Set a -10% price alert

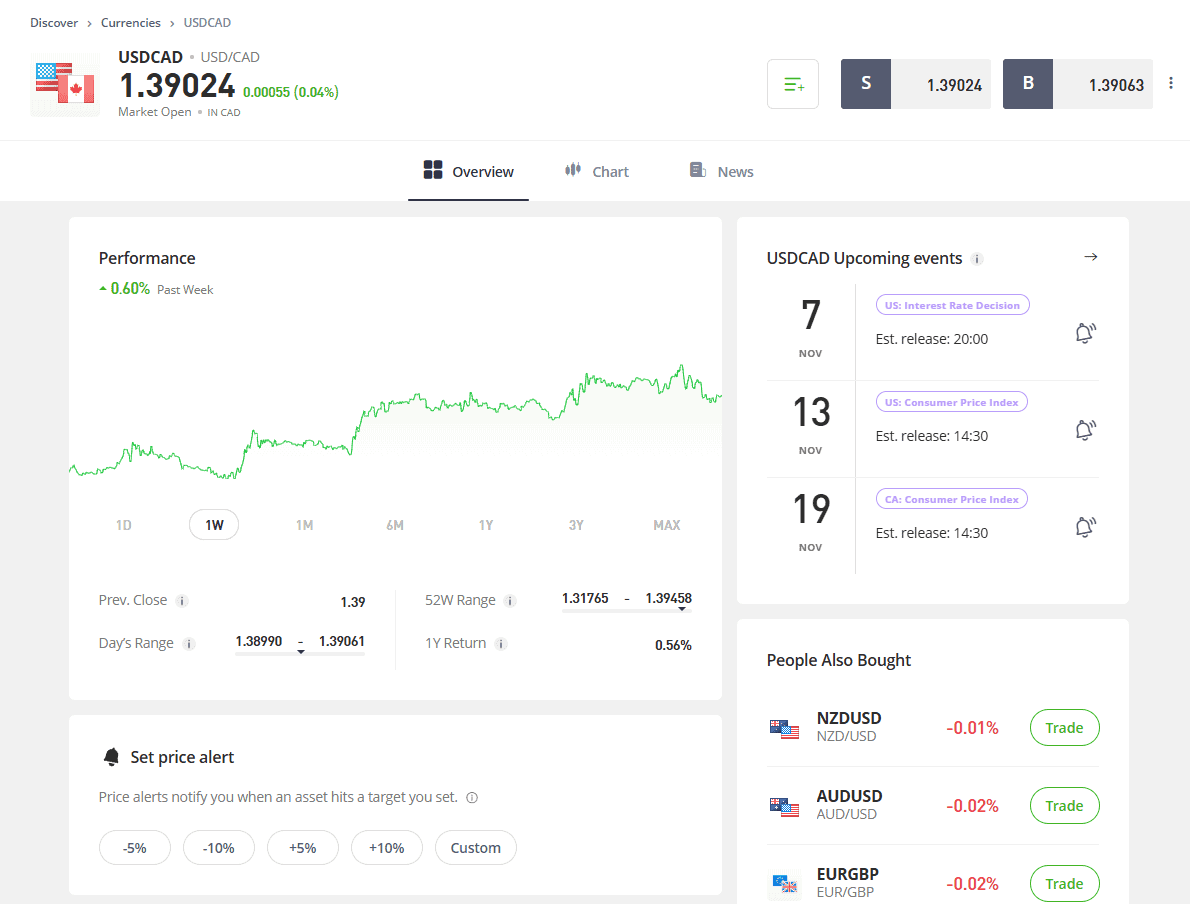pyautogui.click(x=219, y=848)
